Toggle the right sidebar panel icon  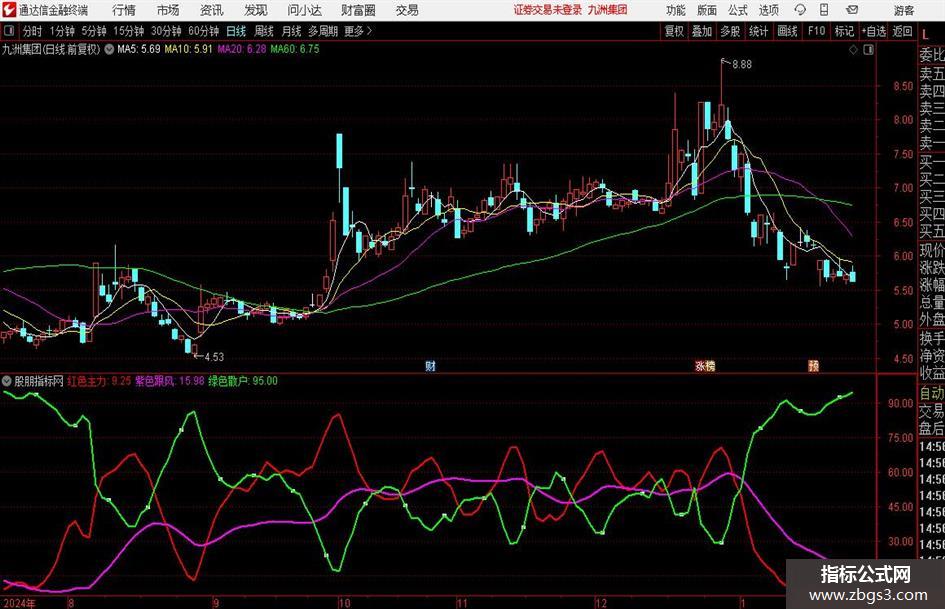point(868,50)
